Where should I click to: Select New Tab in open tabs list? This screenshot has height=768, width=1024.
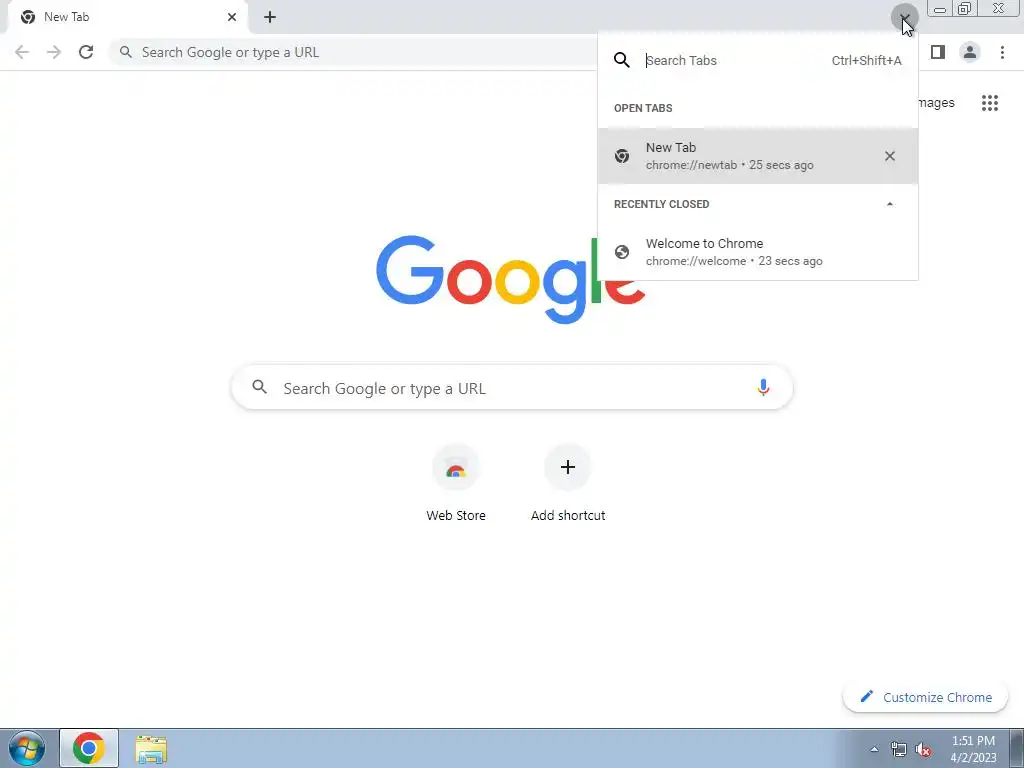[x=758, y=156]
